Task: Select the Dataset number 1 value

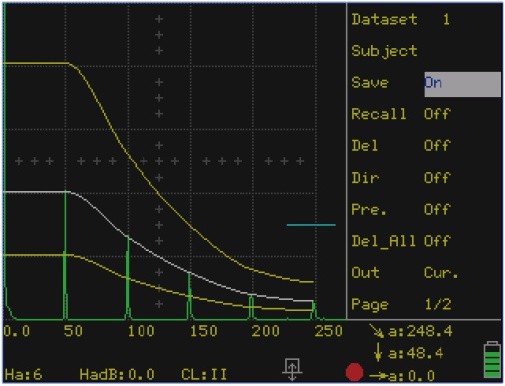Action: tap(446, 20)
